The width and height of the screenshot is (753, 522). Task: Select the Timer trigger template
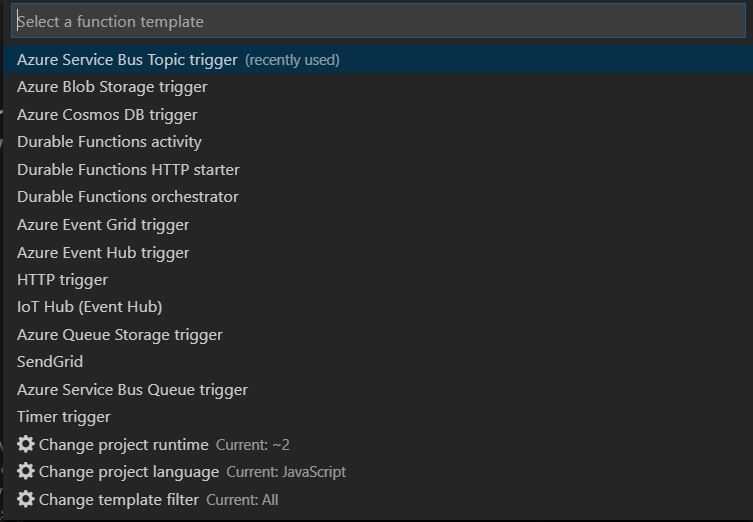pos(378,417)
